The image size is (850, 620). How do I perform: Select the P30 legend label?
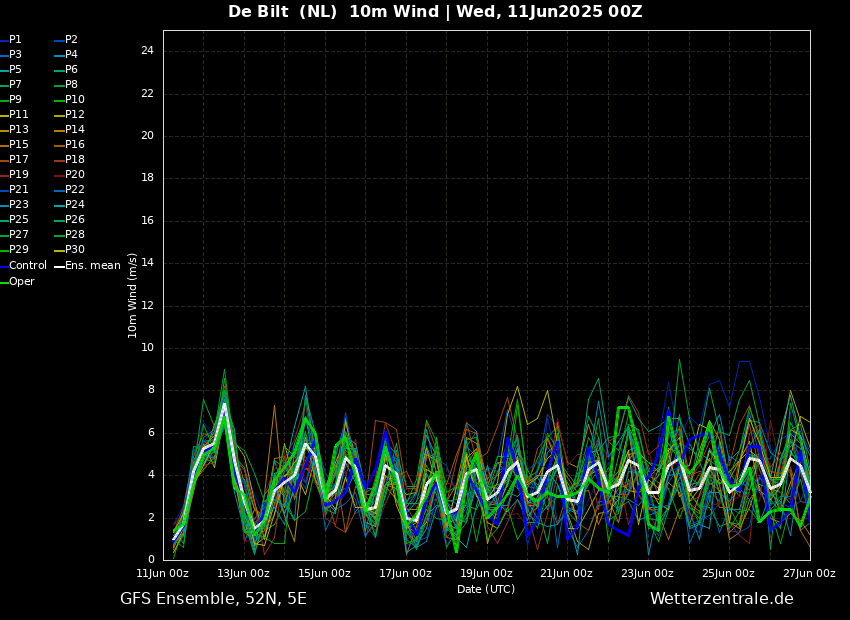coord(75,250)
